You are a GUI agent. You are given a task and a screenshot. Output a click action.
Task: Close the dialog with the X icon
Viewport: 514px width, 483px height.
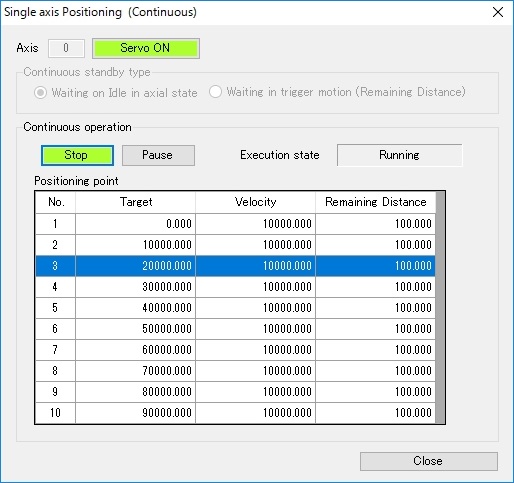498,12
